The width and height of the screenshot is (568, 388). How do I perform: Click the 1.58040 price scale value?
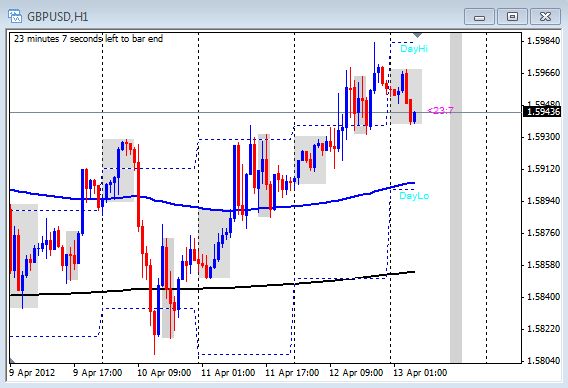tap(544, 361)
